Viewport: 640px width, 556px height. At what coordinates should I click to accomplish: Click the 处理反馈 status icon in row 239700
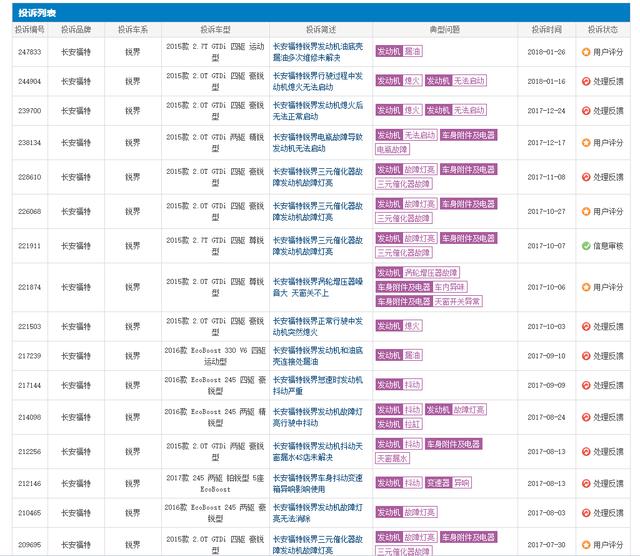[x=586, y=111]
